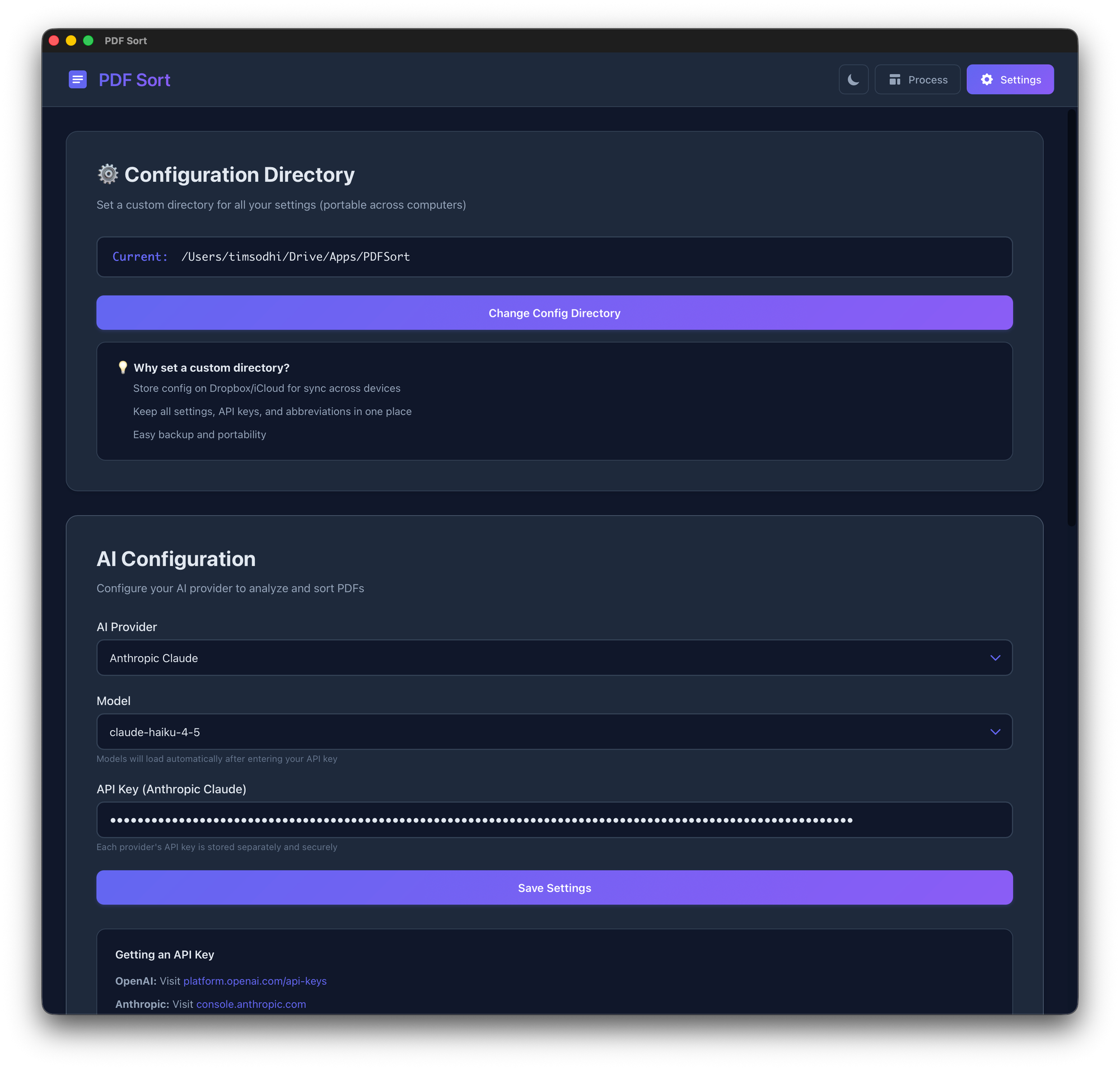Viewport: 1120px width, 1070px height.
Task: Click the green fullscreen window button
Action: pos(88,40)
